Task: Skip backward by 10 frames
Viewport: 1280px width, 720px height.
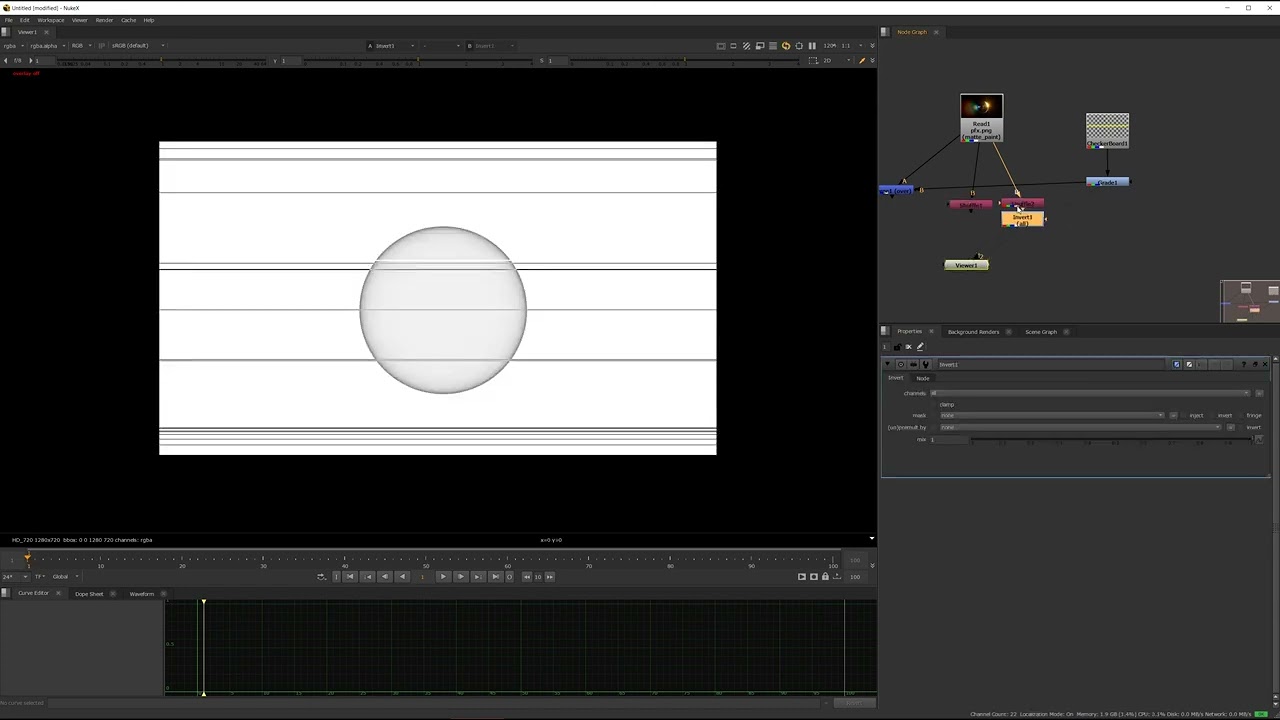Action: coord(527,576)
